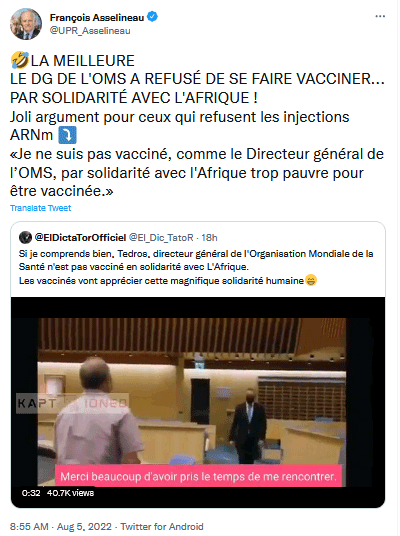Viewport: 400px width, 536px height.
Task: Open @ElDictaTorOfficiel's small avatar icon
Action: (x=25, y=237)
